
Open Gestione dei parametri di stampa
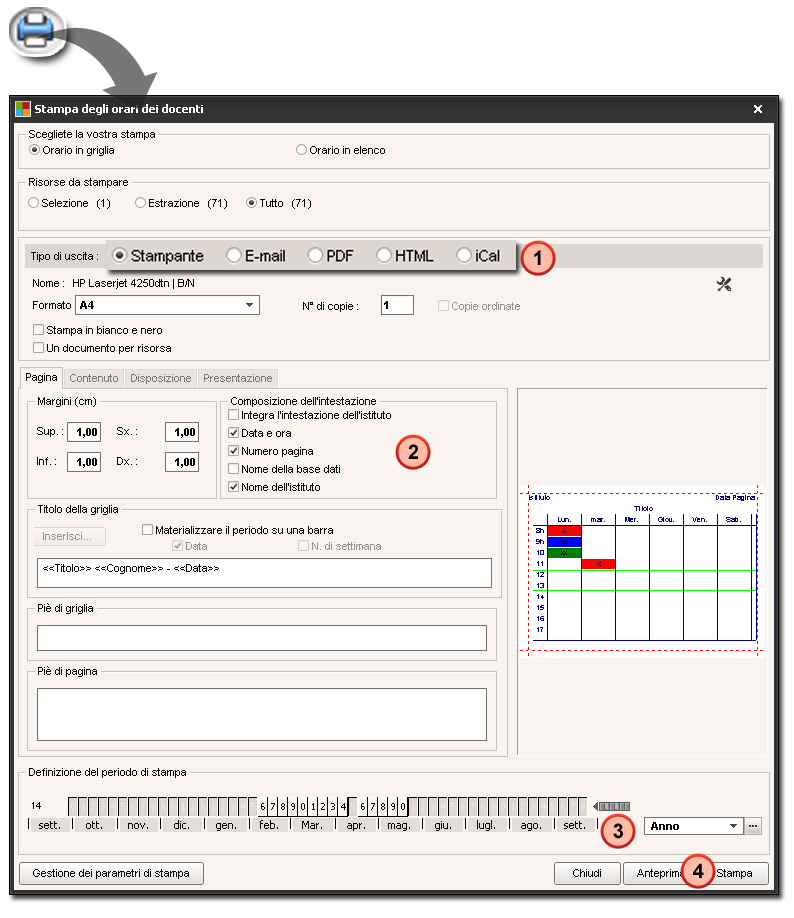[x=111, y=874]
